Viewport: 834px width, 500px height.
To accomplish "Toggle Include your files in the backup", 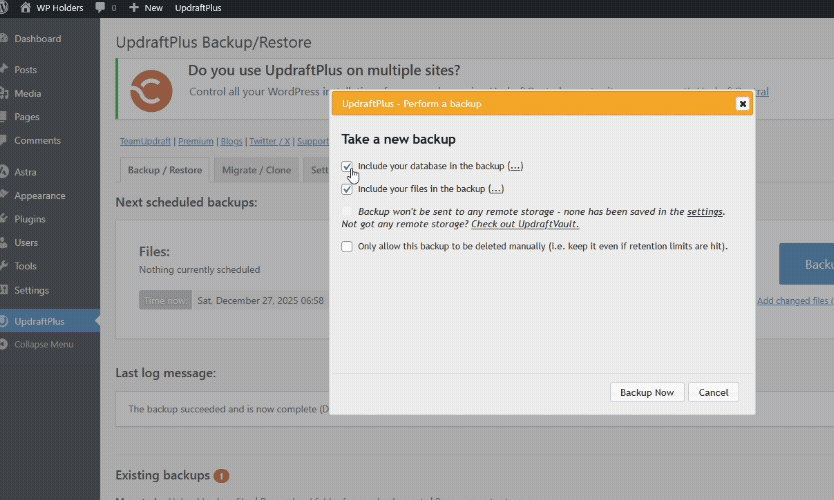I will 347,189.
